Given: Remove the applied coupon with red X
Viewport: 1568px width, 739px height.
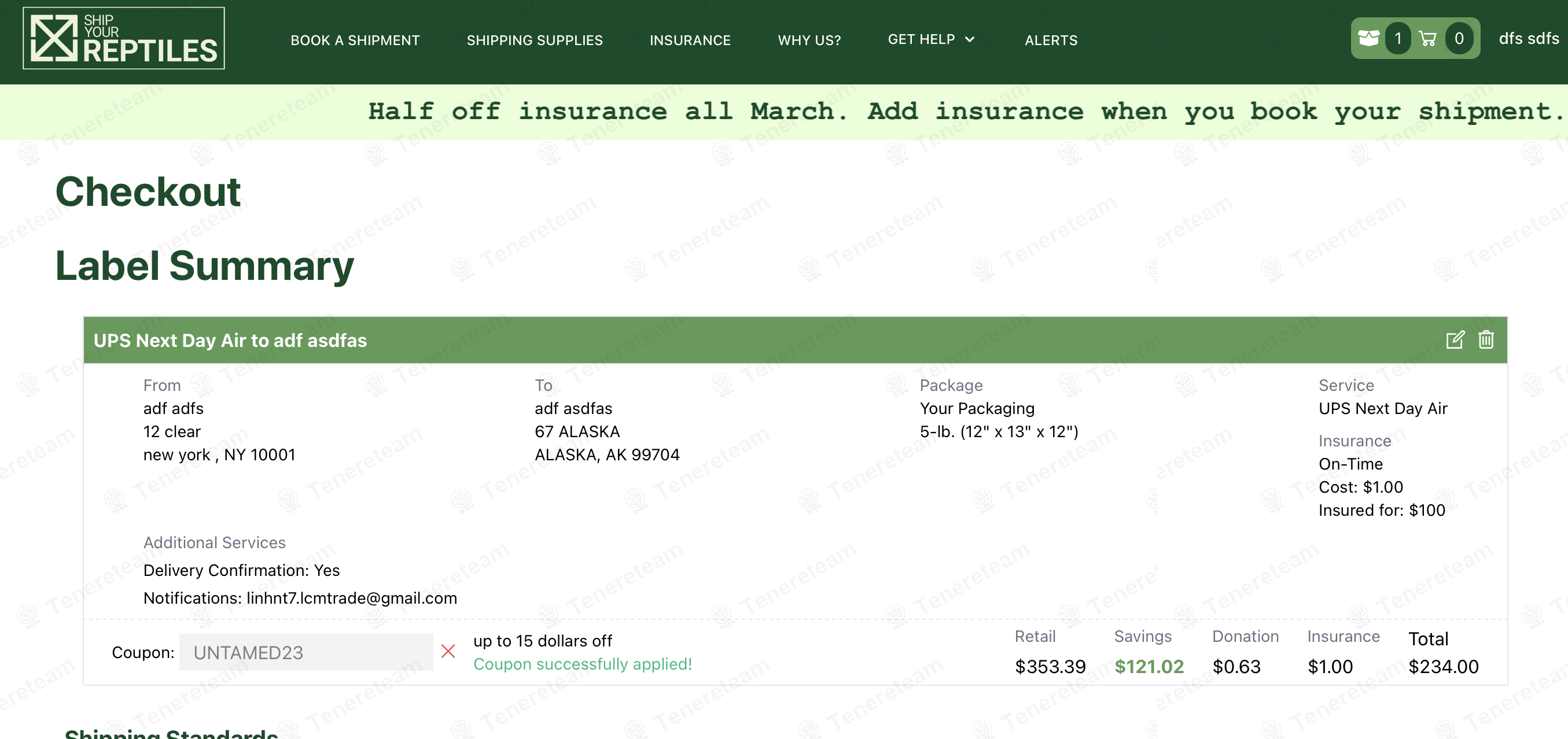Looking at the screenshot, I should point(448,652).
